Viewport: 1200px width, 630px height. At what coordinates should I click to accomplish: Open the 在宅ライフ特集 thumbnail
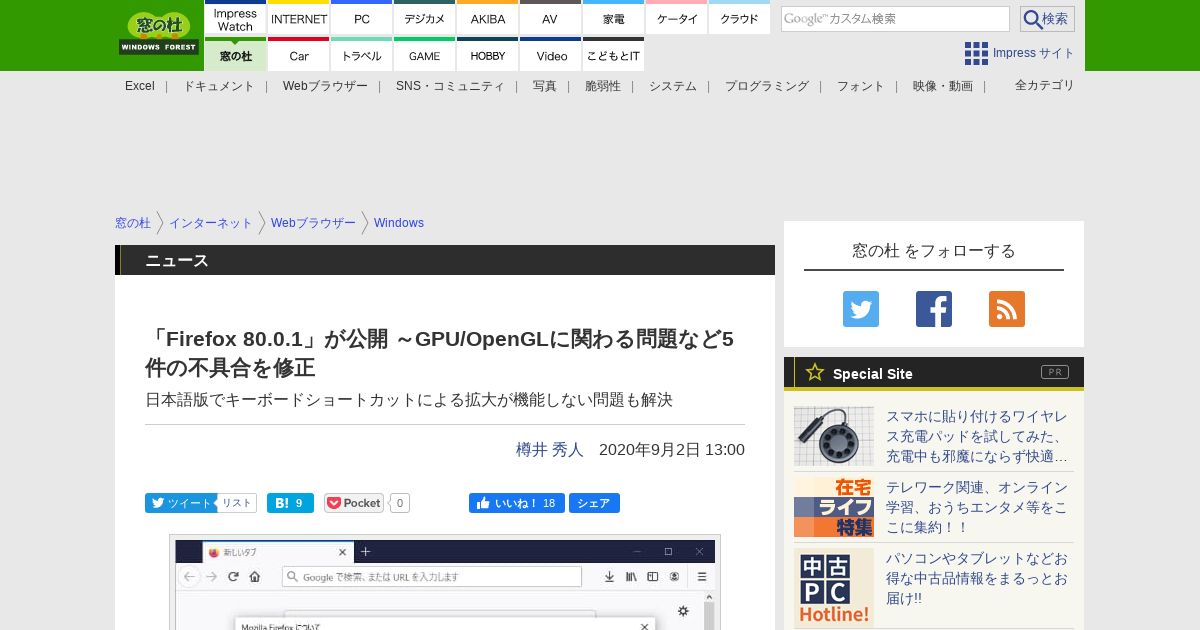[834, 507]
